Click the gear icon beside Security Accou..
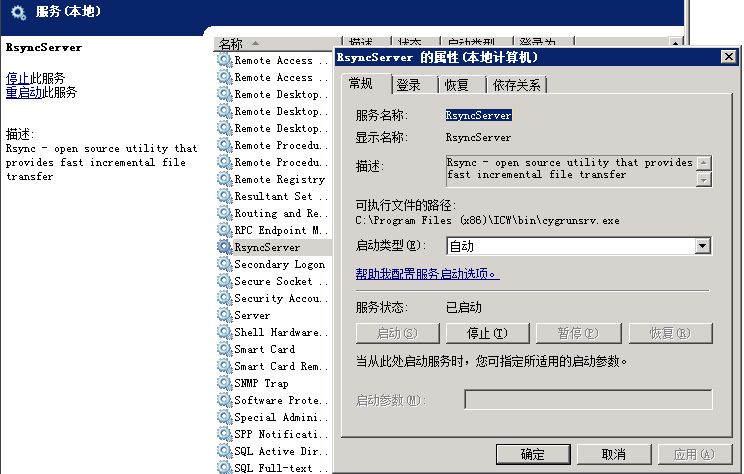Screen dimensions: 744x474 (224, 298)
